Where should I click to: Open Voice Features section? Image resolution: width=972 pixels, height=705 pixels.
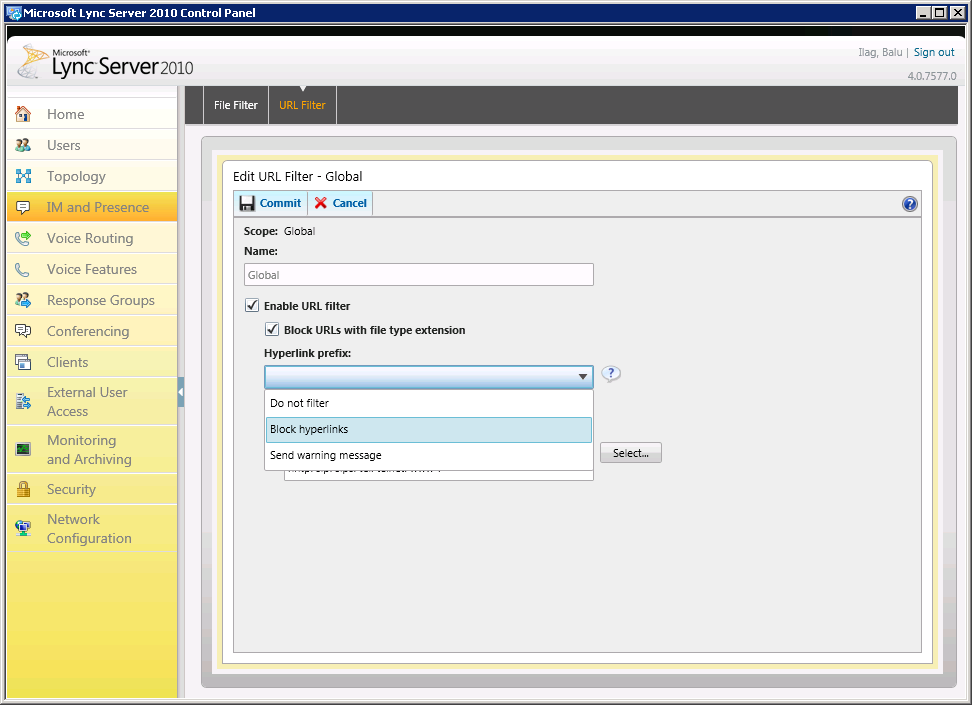coord(92,269)
